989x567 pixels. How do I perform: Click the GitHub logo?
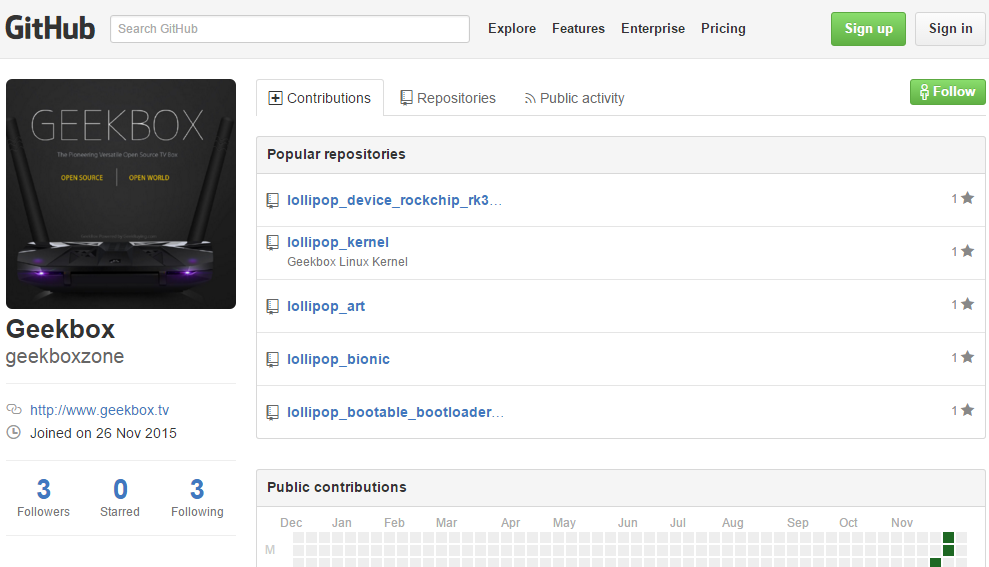tap(50, 28)
